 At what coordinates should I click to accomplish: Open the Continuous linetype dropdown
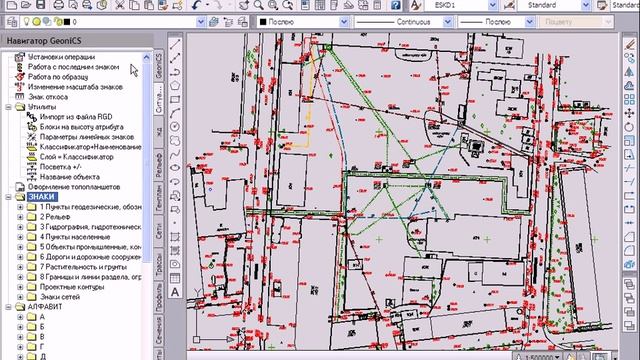[x=447, y=22]
